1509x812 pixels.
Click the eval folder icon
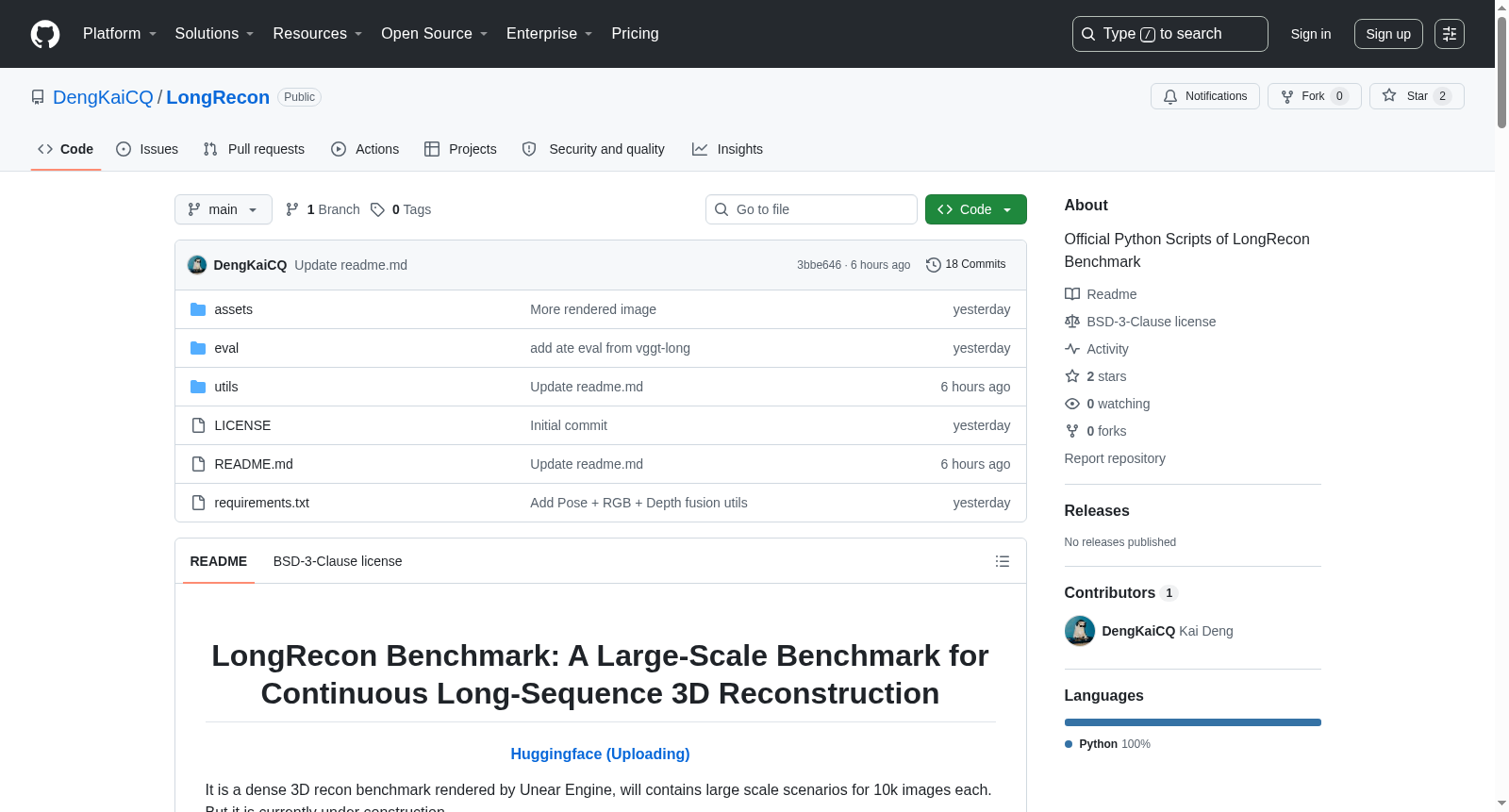pyautogui.click(x=198, y=348)
